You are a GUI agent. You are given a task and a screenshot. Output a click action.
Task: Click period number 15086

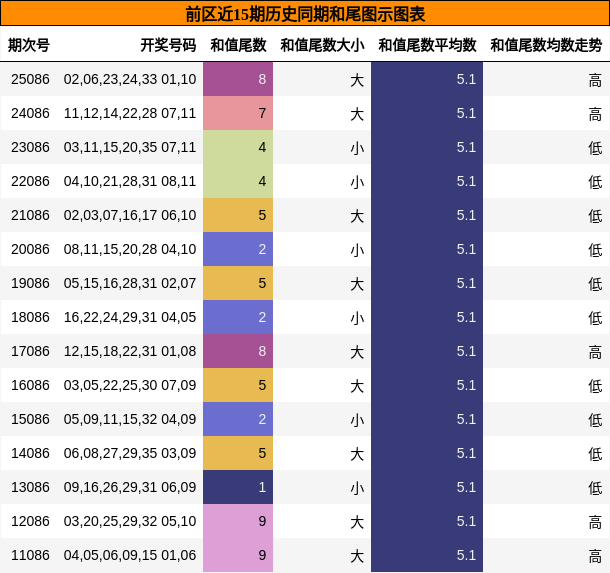pos(30,419)
